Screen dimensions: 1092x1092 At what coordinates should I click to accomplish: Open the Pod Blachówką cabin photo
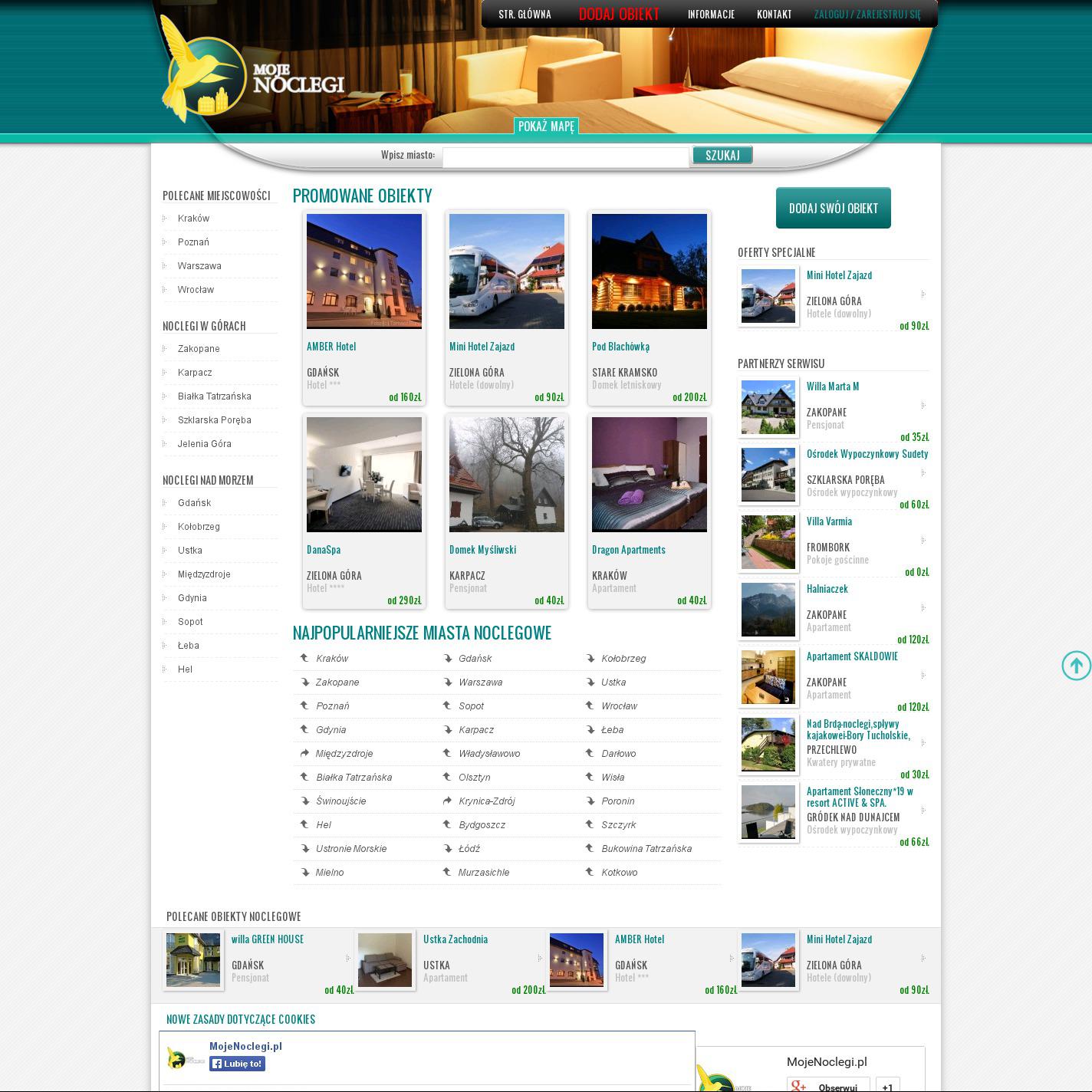pyautogui.click(x=650, y=271)
